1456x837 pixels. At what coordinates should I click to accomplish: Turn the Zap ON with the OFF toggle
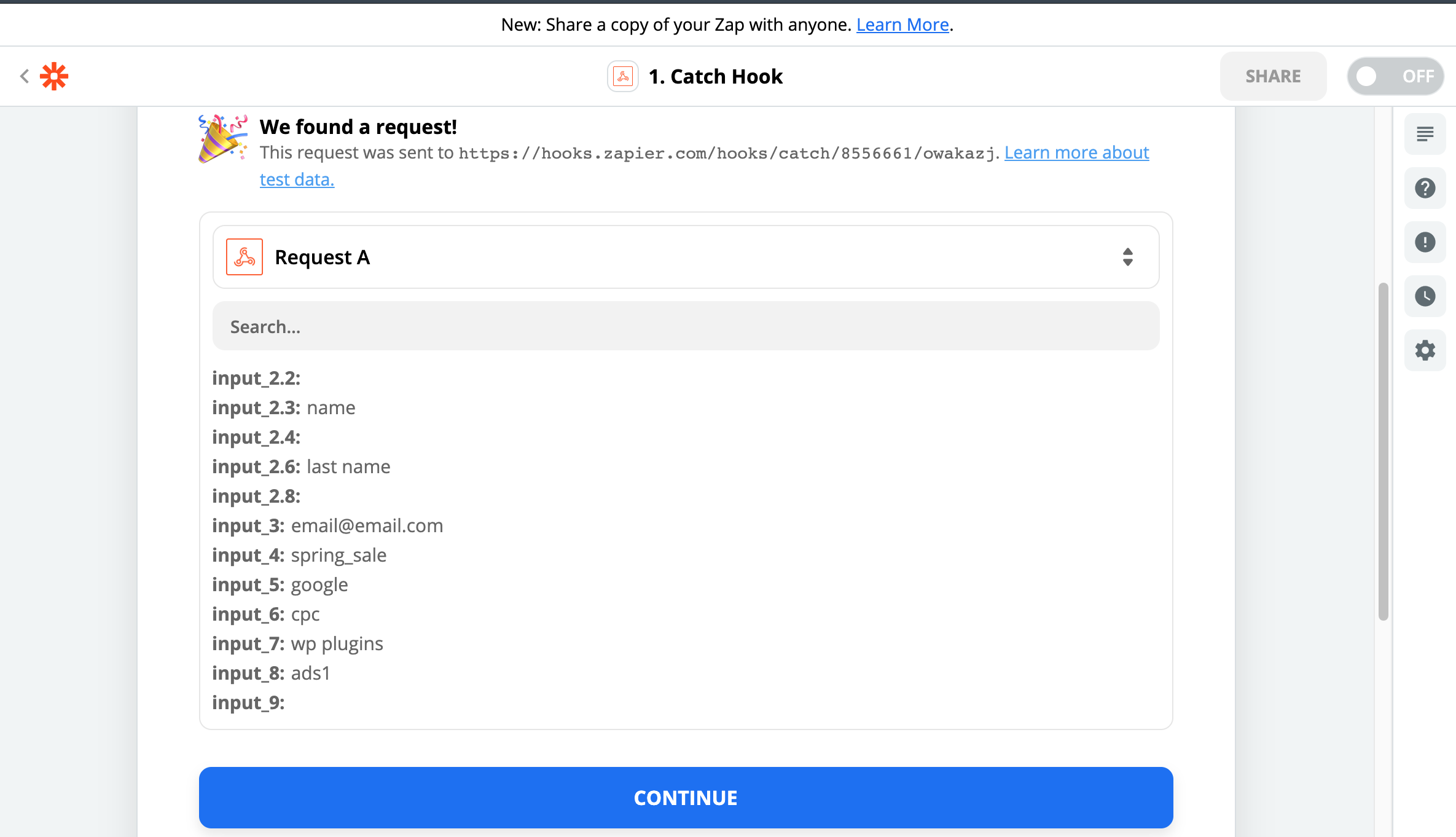click(1395, 76)
